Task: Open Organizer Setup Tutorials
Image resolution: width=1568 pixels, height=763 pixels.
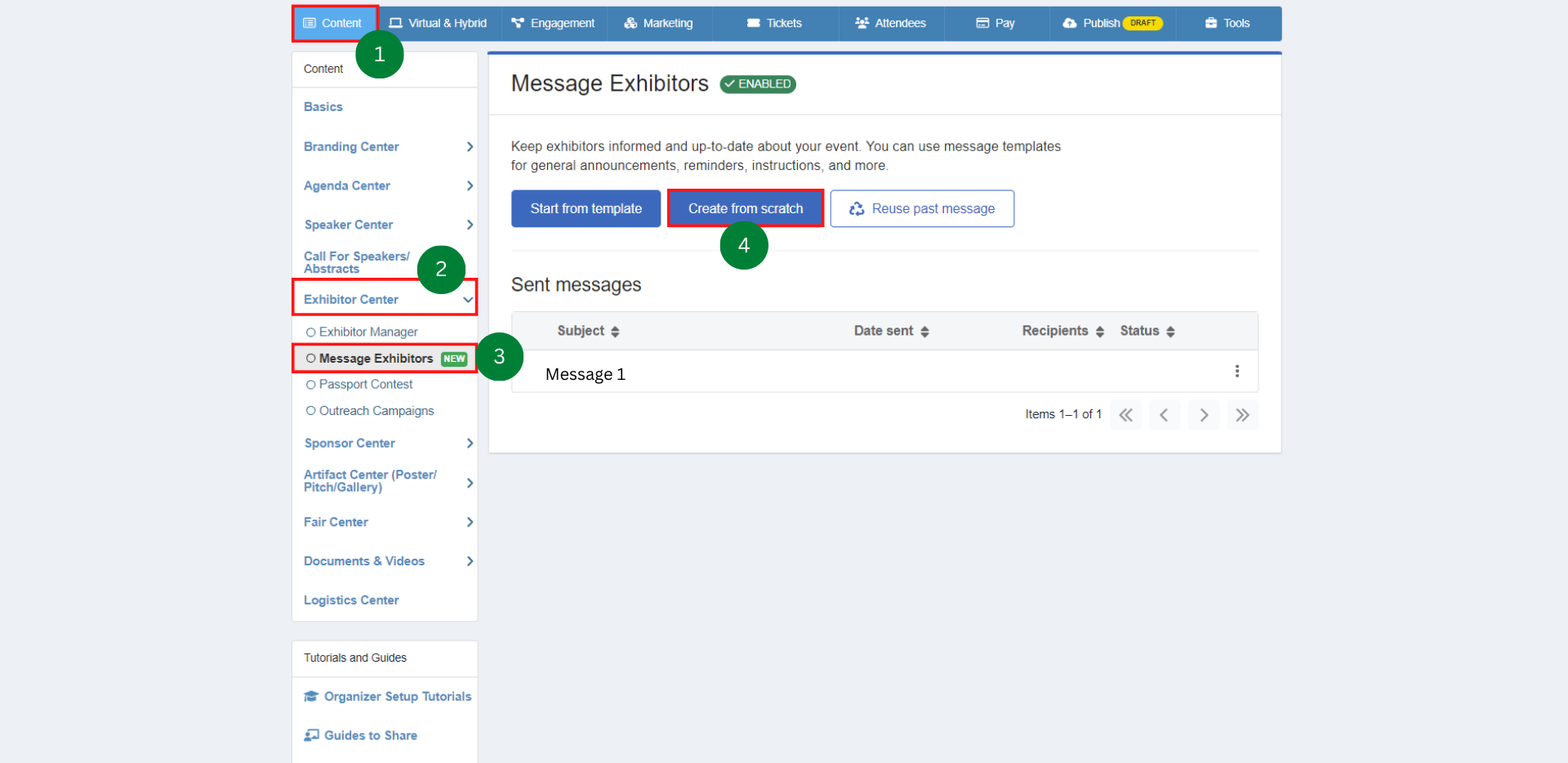Action: (398, 697)
